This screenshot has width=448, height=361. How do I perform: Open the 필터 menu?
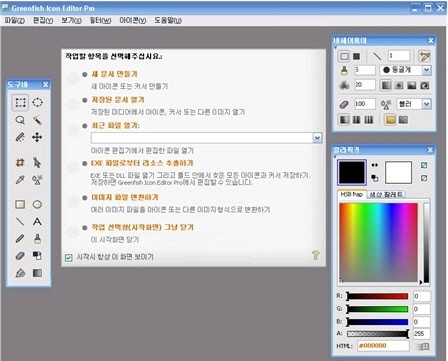(100, 21)
